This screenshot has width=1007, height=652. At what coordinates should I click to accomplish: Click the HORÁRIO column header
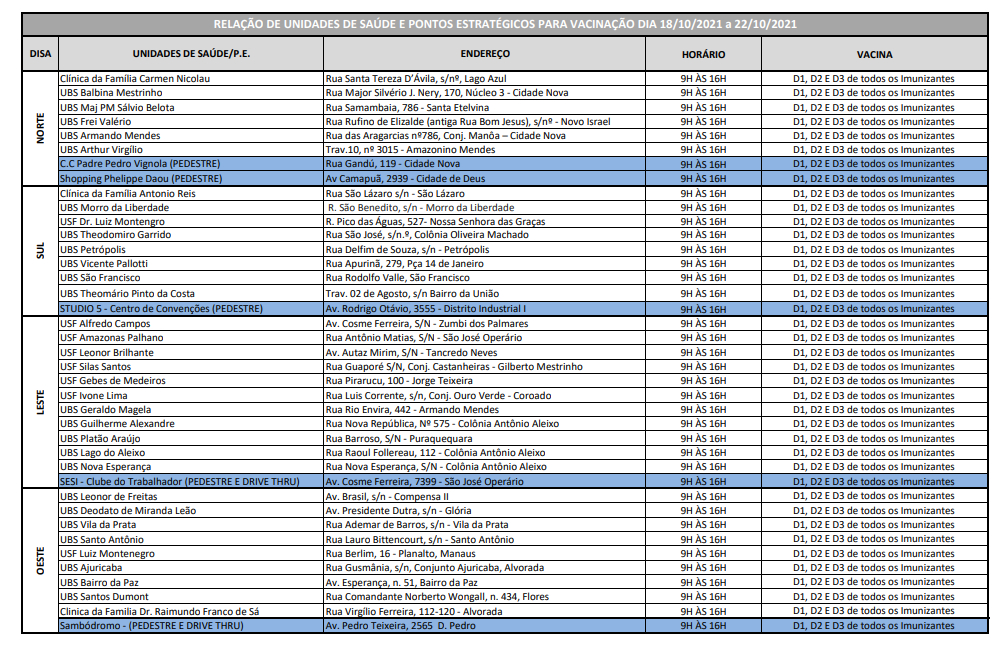pos(703,54)
